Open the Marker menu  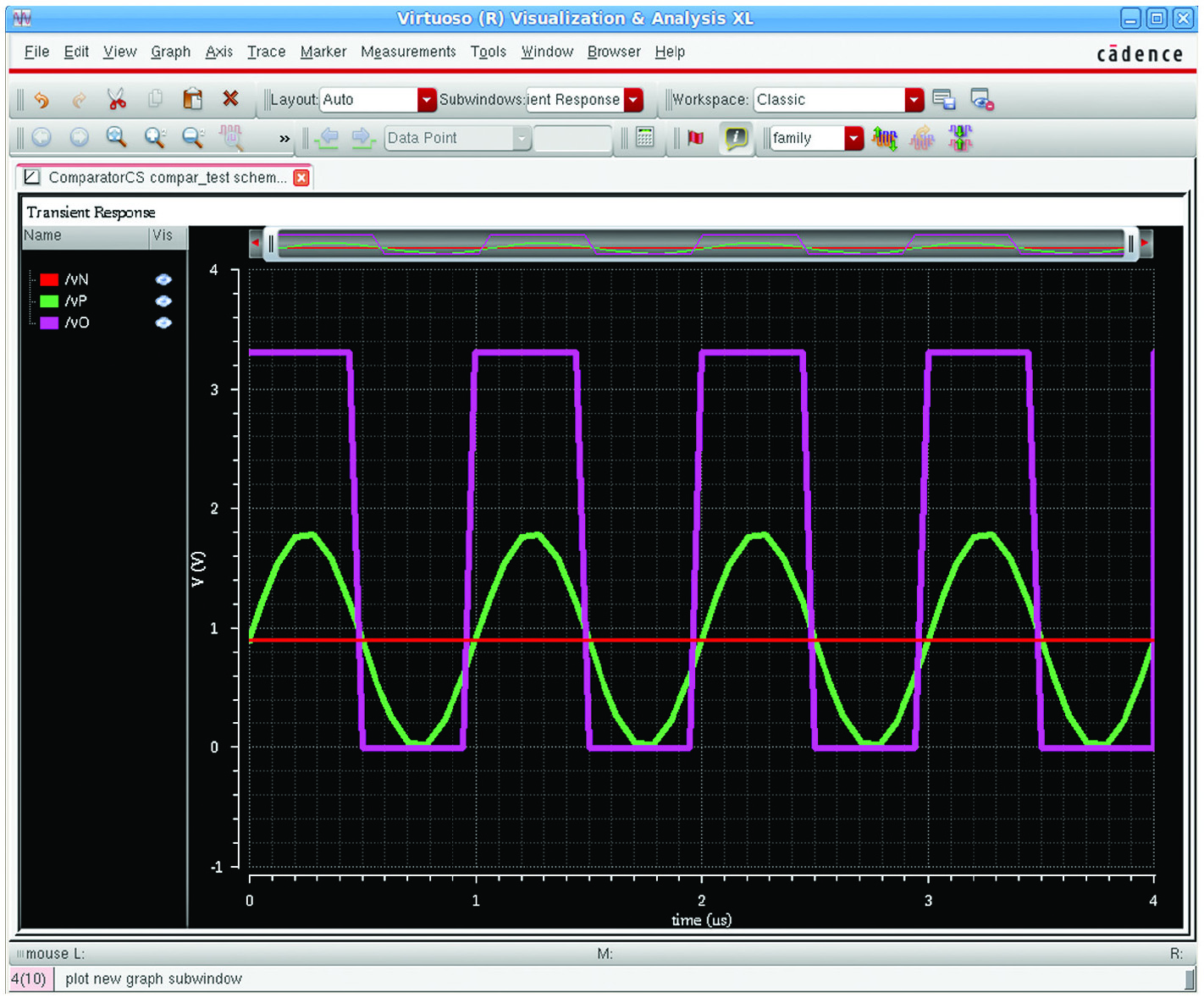point(323,52)
